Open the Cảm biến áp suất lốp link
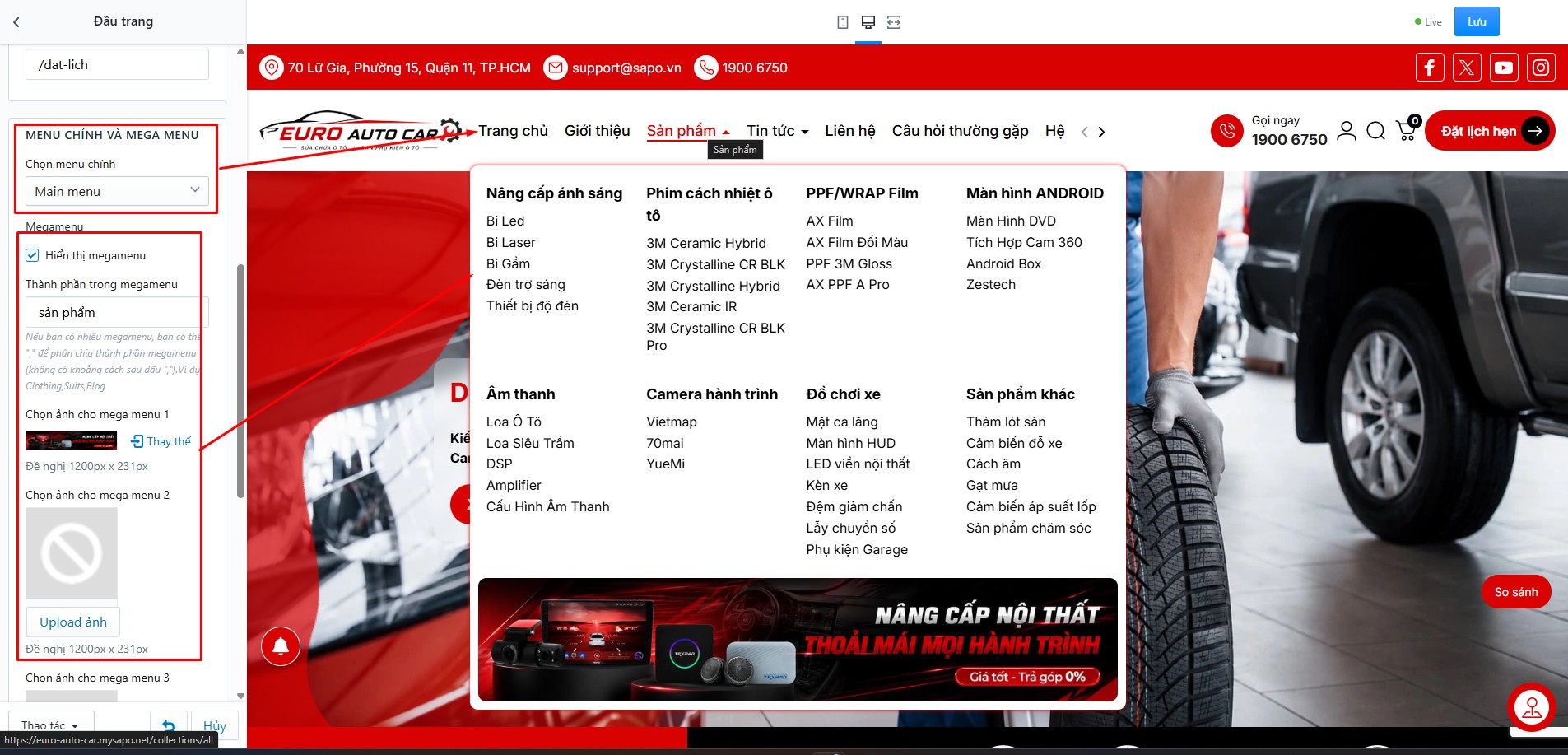Viewport: 1568px width, 755px height. 1031,506
